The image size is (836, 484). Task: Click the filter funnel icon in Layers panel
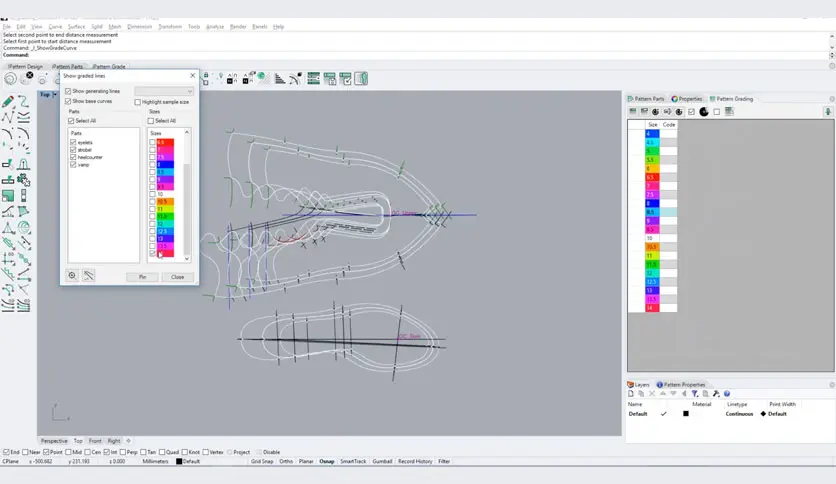[695, 393]
